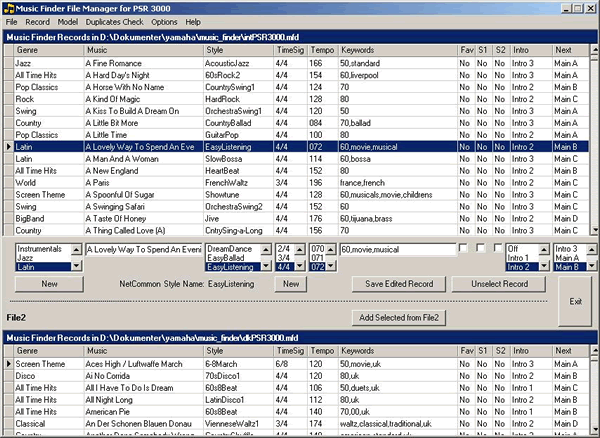Click the Exit button
This screenshot has height=438, width=600.
pyautogui.click(x=575, y=301)
